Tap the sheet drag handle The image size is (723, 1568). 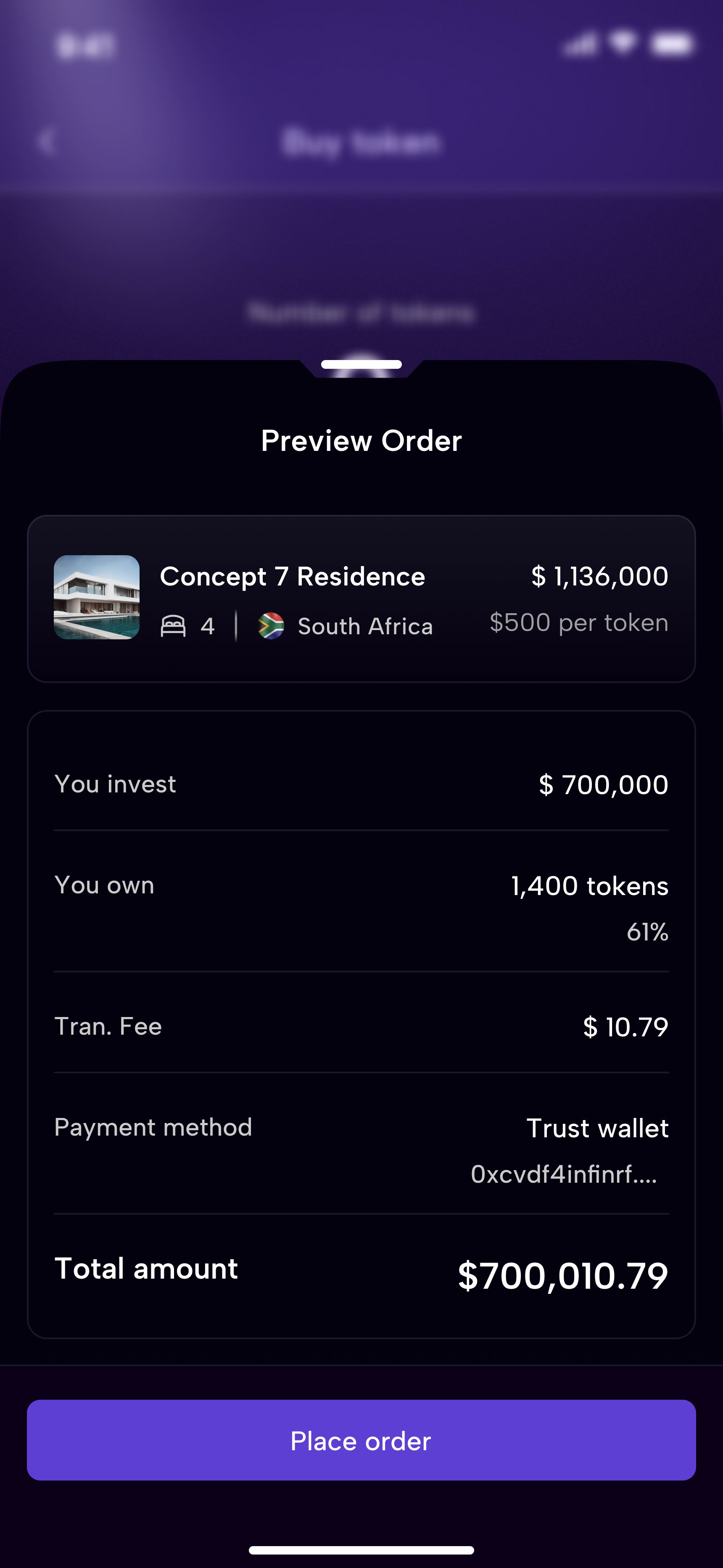tap(361, 365)
